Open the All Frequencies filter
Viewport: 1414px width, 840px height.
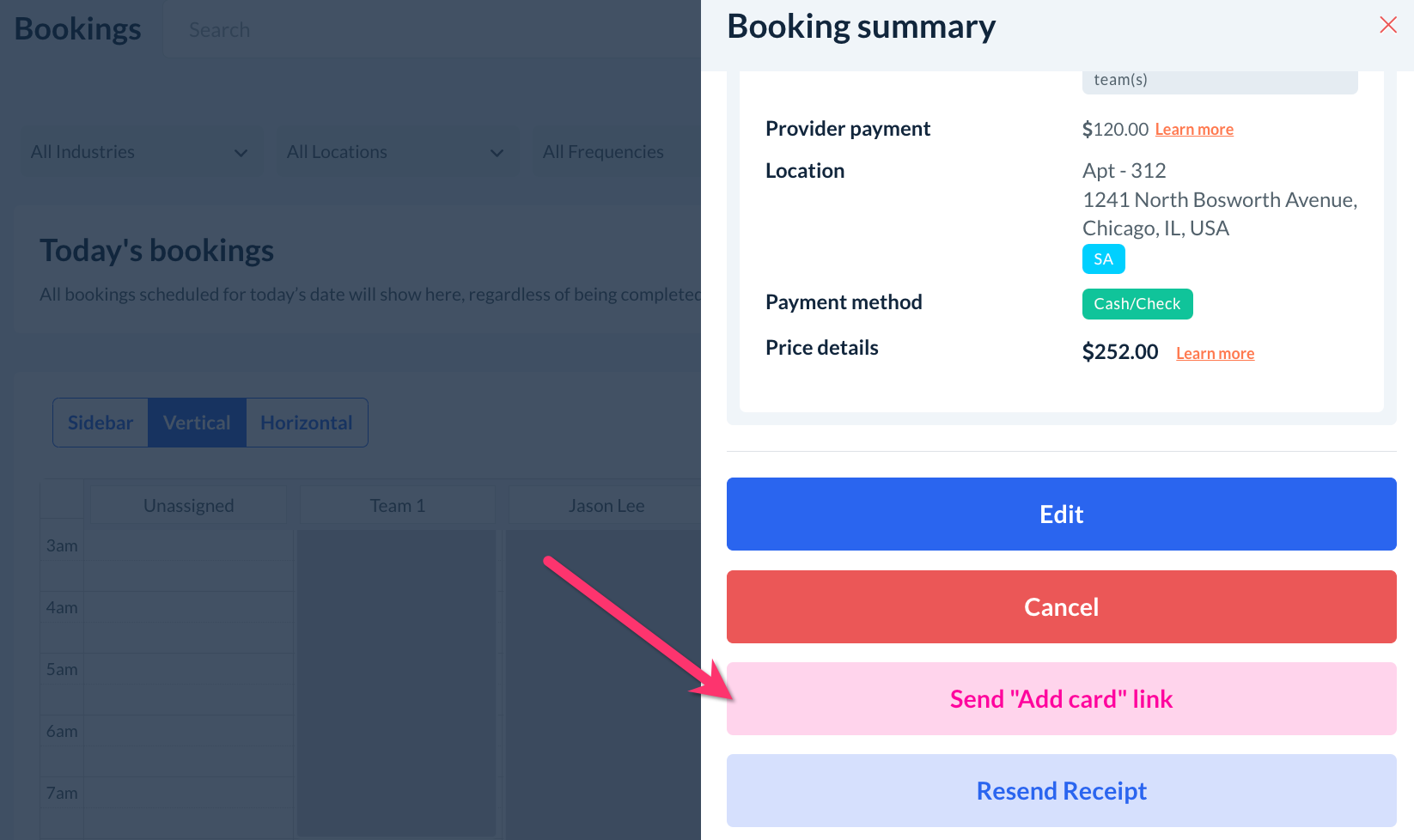[x=603, y=152]
